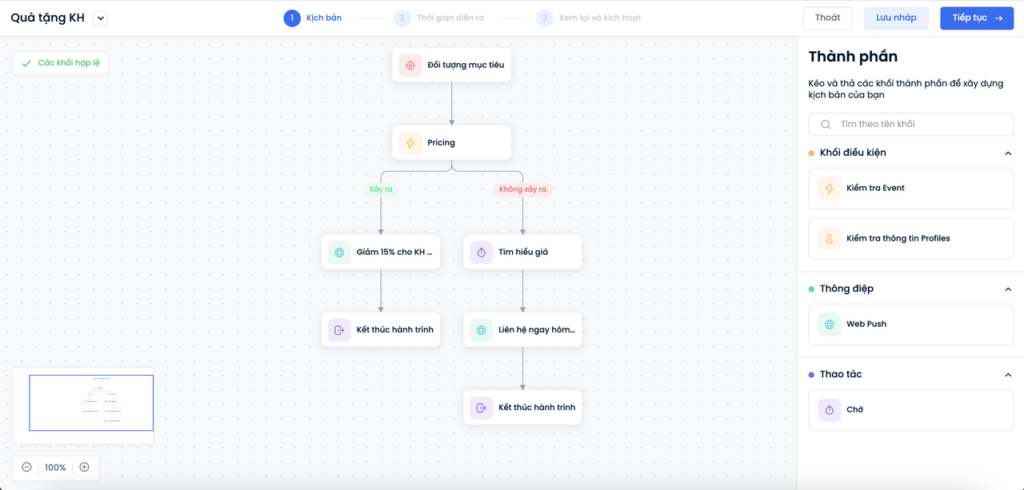
Task: Click globe icon on Liên hệ ngay hôm node
Action: pyautogui.click(x=481, y=330)
